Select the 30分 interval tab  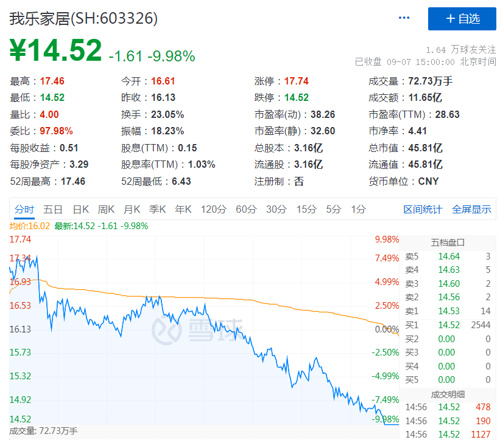point(276,209)
